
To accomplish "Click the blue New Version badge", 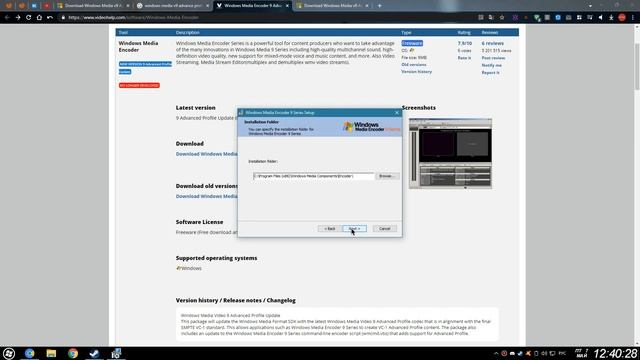I will click(x=145, y=68).
